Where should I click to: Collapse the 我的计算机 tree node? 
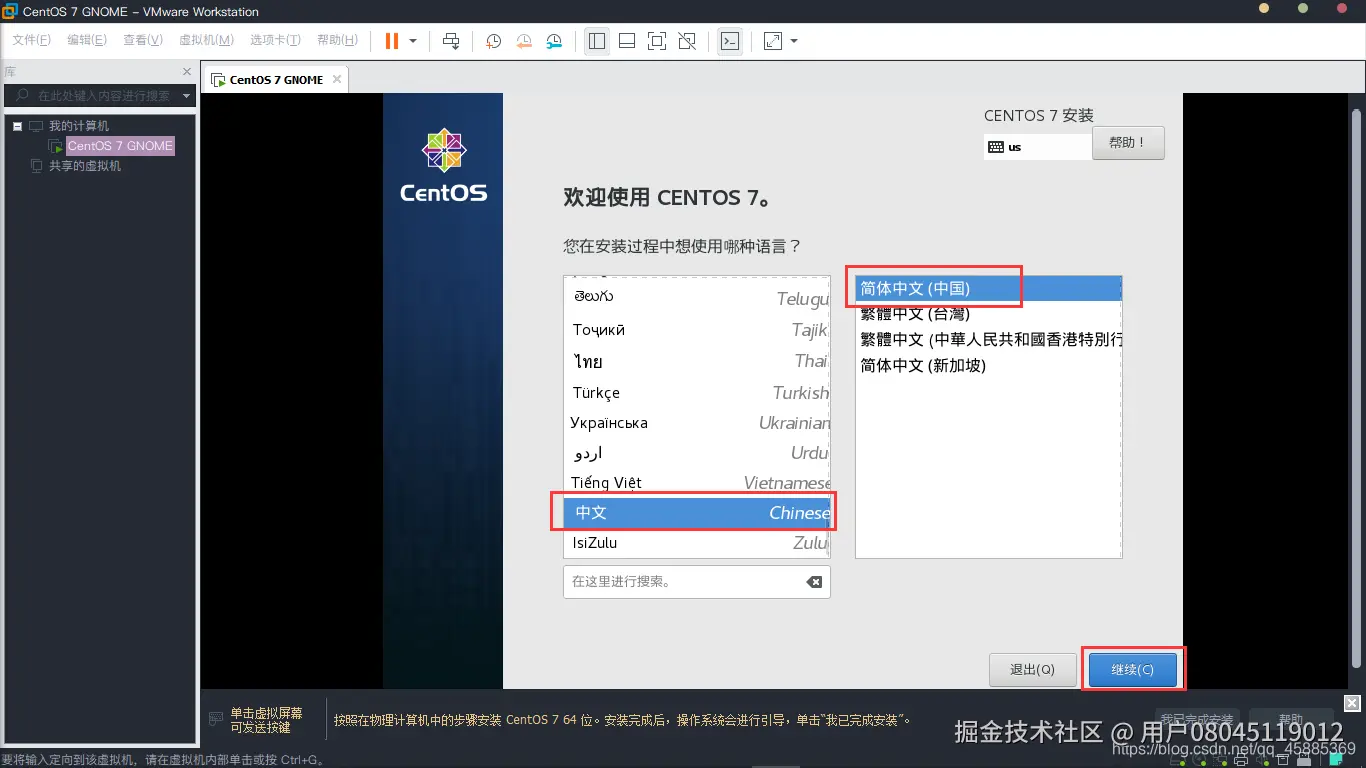pyautogui.click(x=17, y=126)
